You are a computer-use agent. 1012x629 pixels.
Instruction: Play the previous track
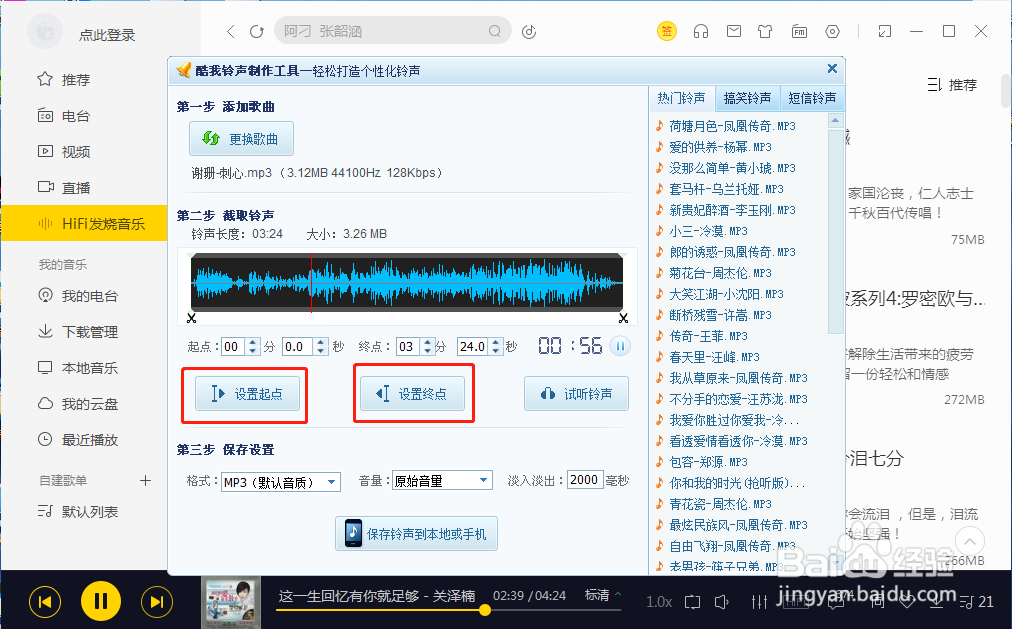(x=45, y=602)
